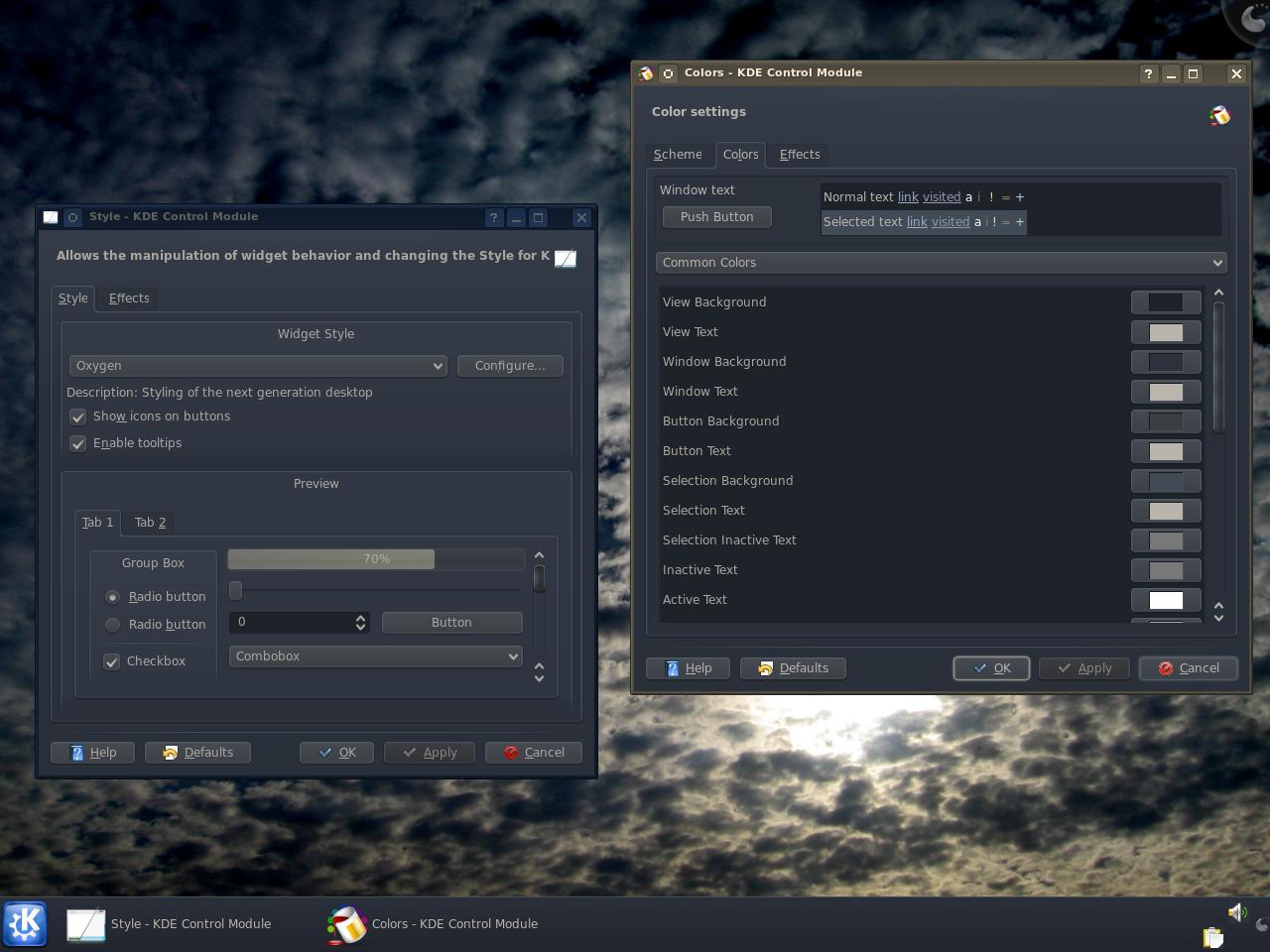This screenshot has height=952, width=1270.
Task: Click the color list vertical scrollbar
Action: tap(1218, 454)
